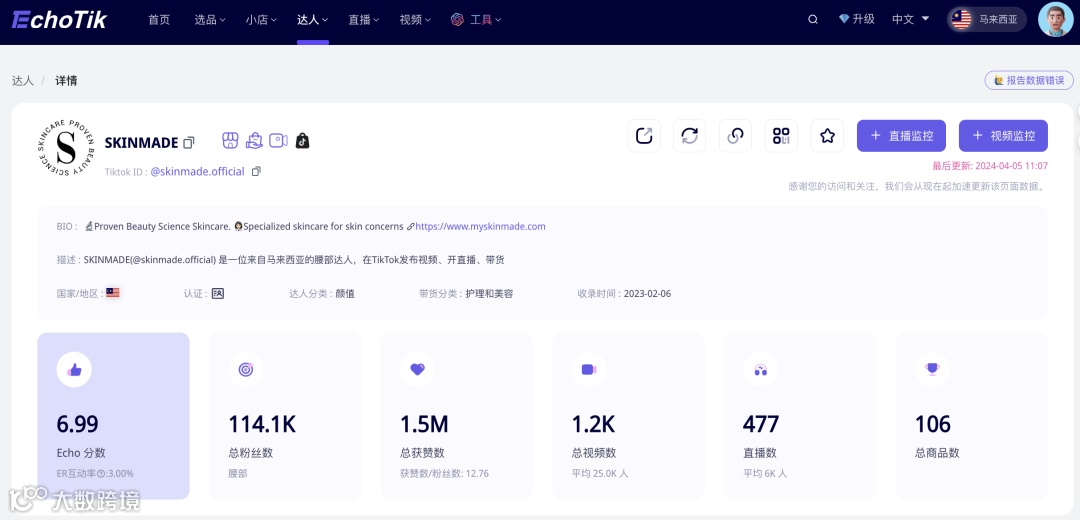
Task: Click the 视频监控 button
Action: (x=1004, y=136)
